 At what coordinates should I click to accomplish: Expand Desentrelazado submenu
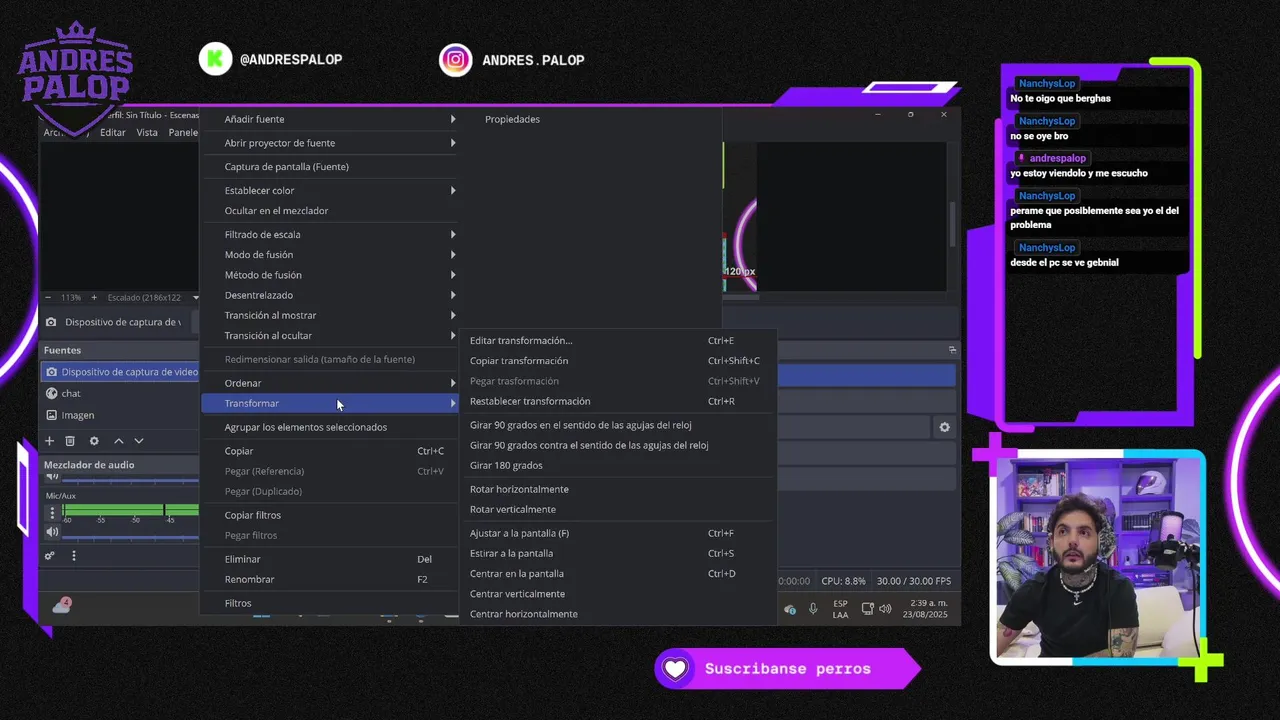[329, 295]
